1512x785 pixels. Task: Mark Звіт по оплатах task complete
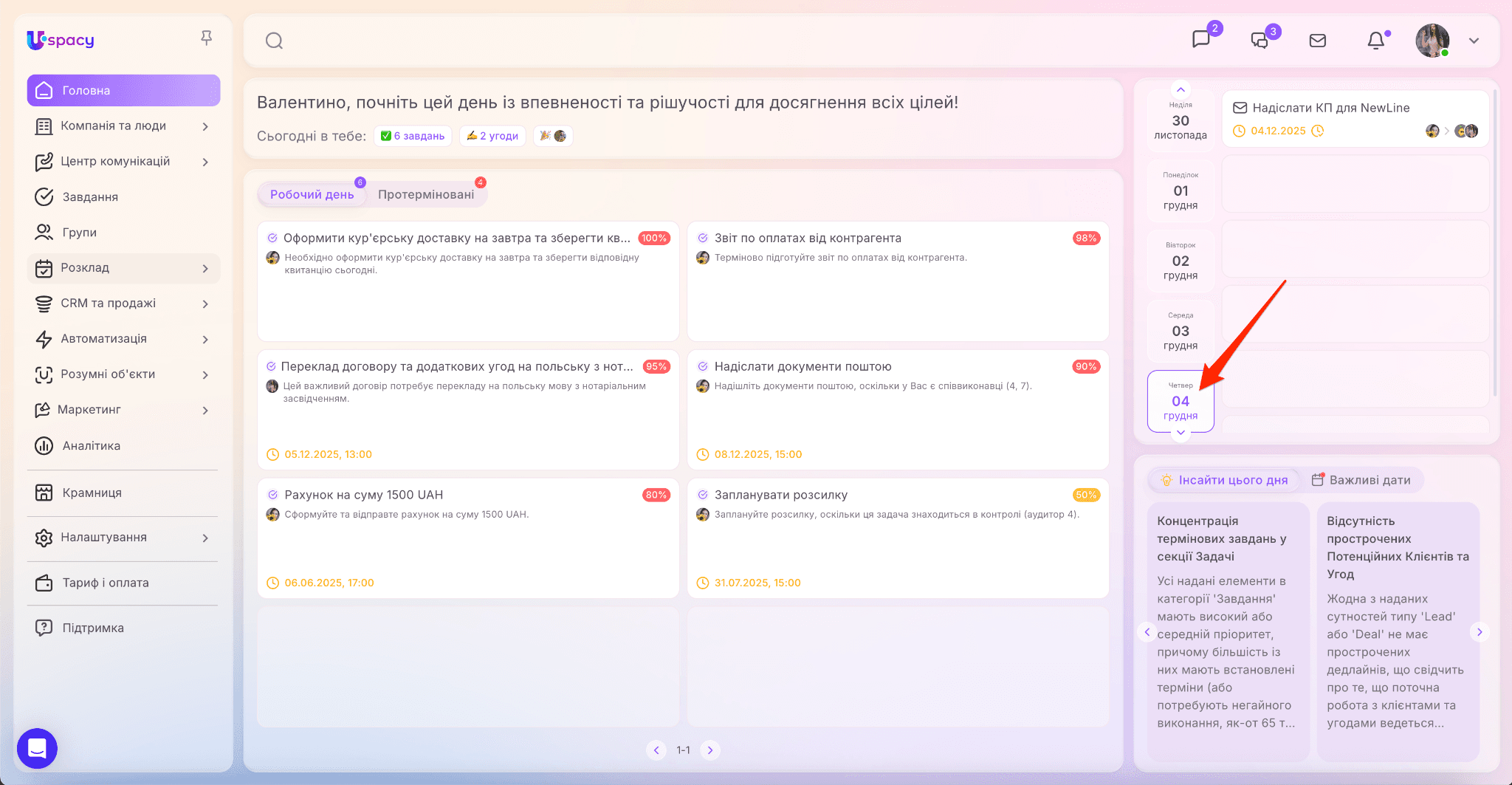(x=703, y=238)
